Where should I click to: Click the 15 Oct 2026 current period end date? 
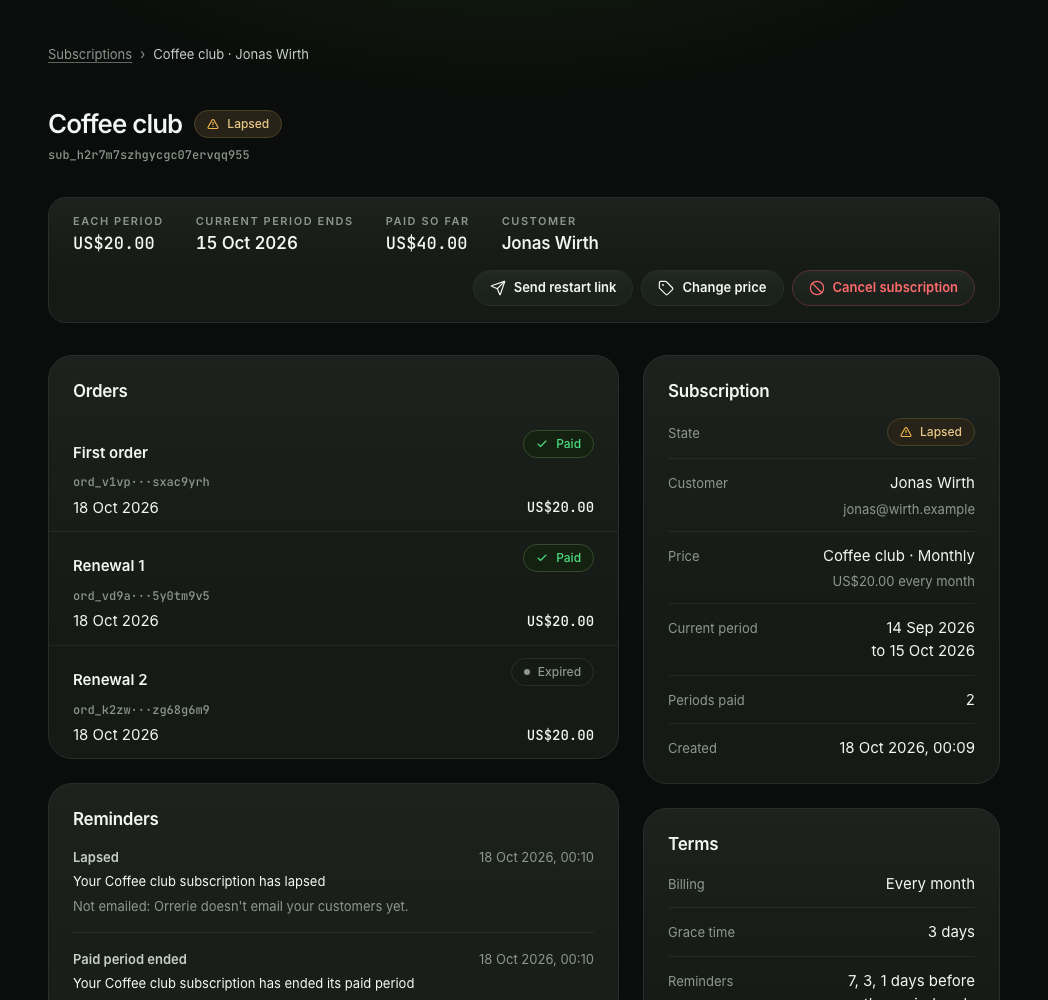click(x=247, y=243)
